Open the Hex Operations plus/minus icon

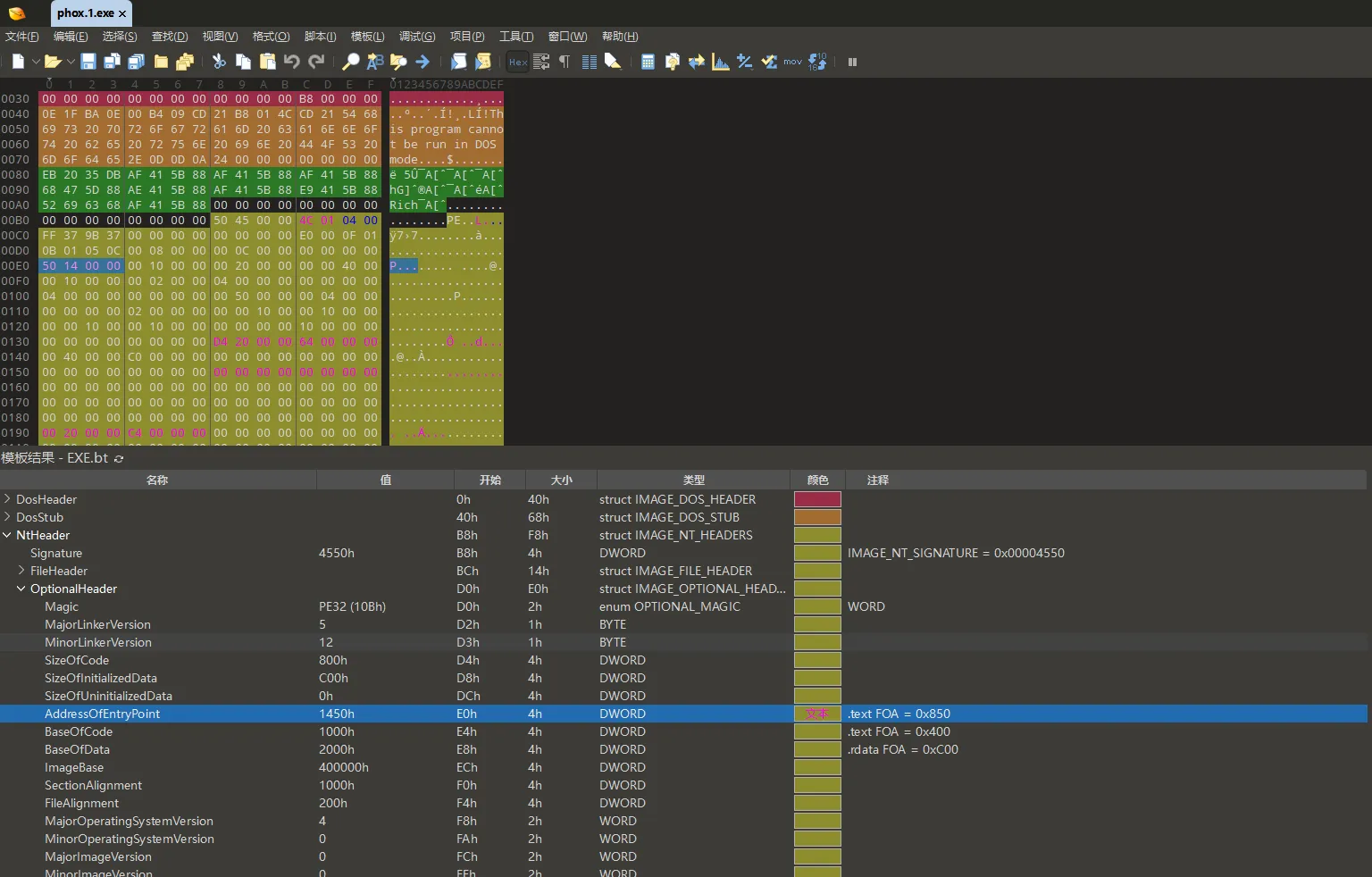pyautogui.click(x=745, y=62)
